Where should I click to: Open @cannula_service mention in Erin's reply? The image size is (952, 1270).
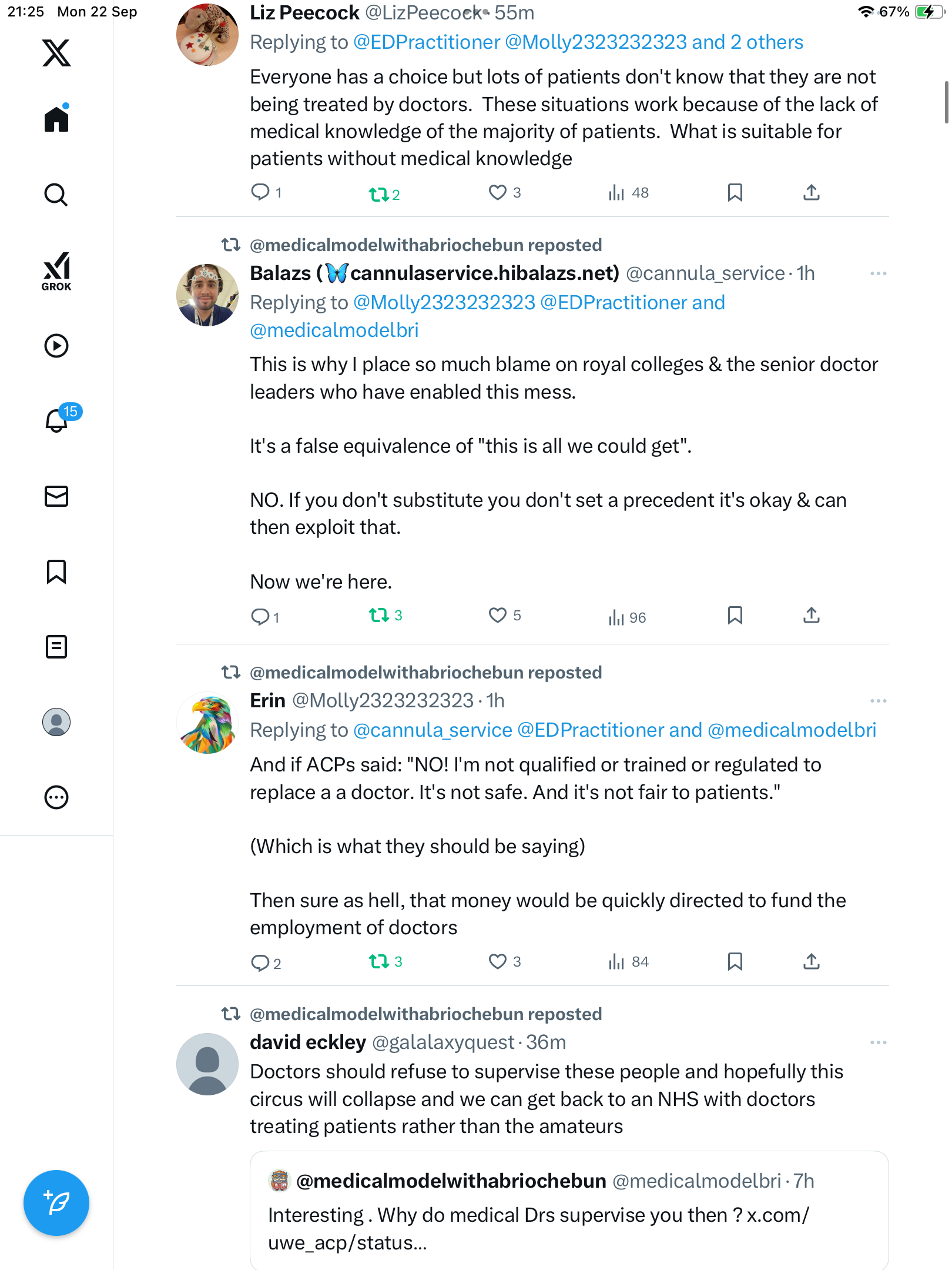click(x=433, y=730)
